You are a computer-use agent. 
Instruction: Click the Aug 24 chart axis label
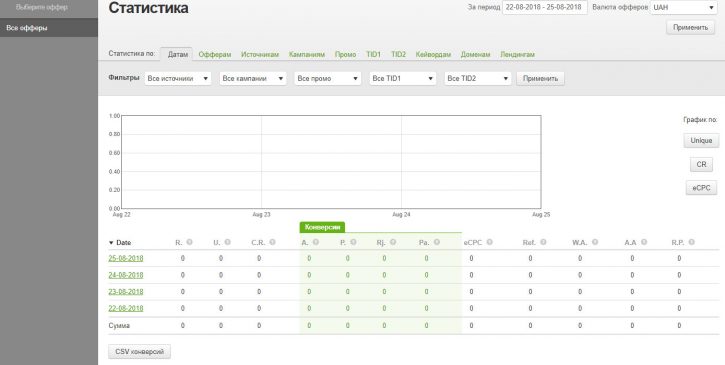tap(401, 215)
